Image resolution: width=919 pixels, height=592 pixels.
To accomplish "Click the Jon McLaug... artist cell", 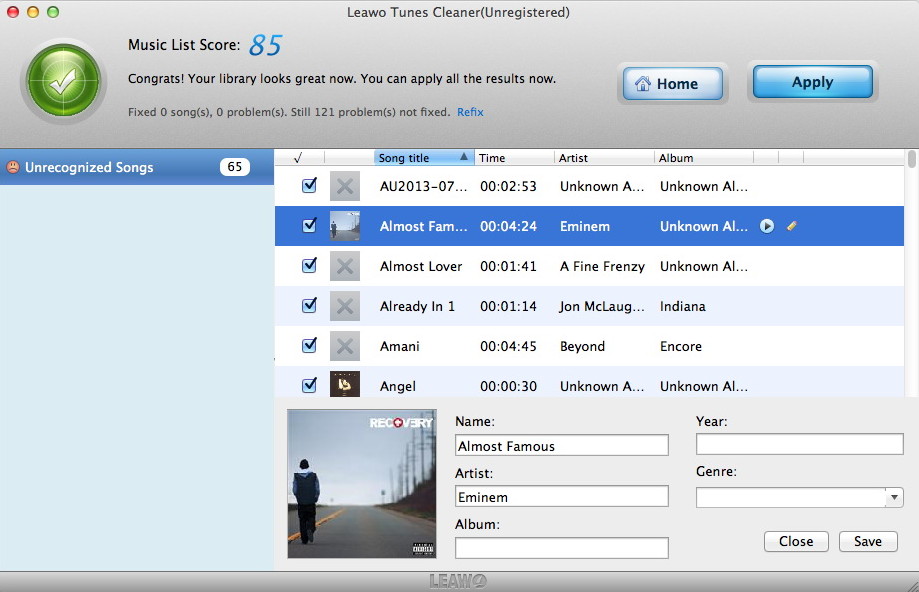I will 602,306.
